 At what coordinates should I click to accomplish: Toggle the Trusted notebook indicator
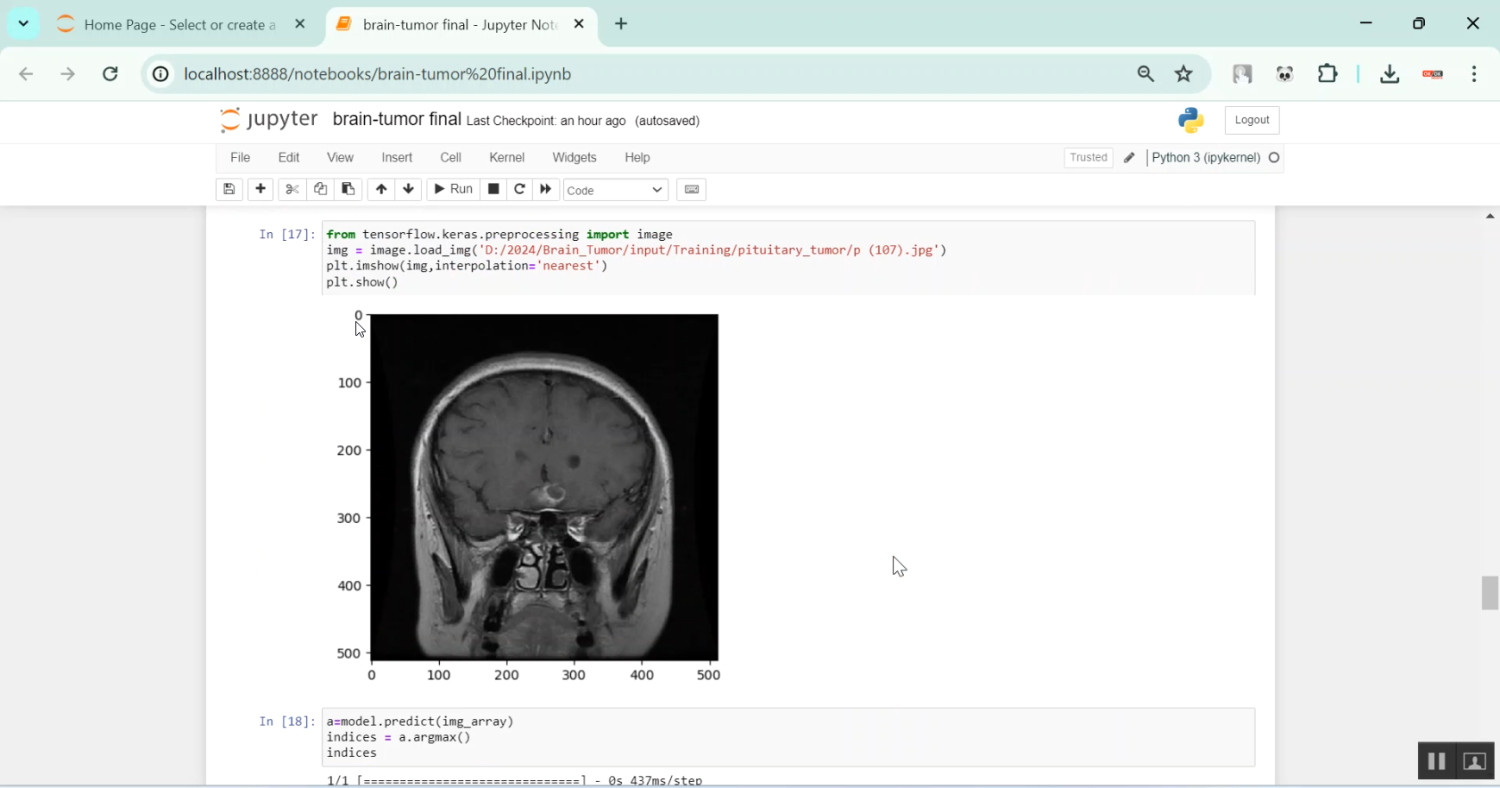pyautogui.click(x=1088, y=157)
